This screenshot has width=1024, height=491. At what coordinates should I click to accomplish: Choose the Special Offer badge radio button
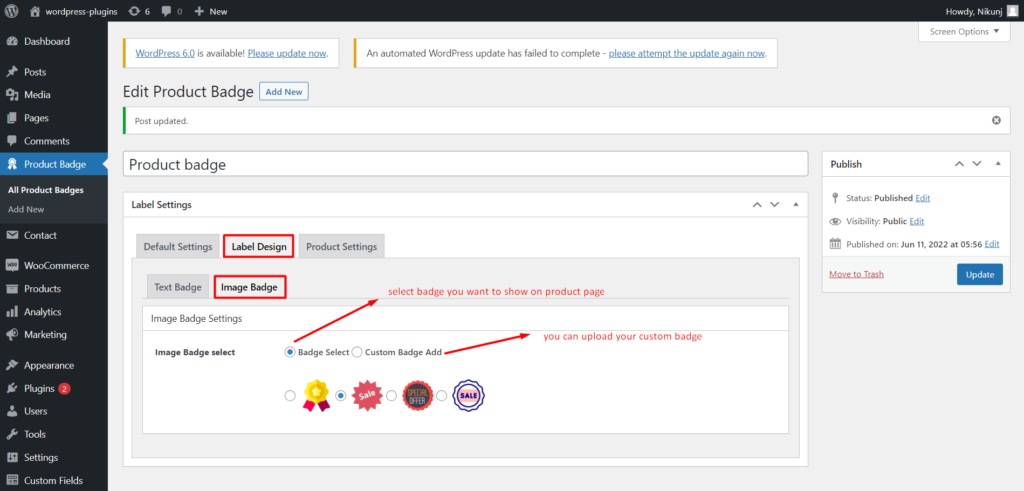coord(391,396)
